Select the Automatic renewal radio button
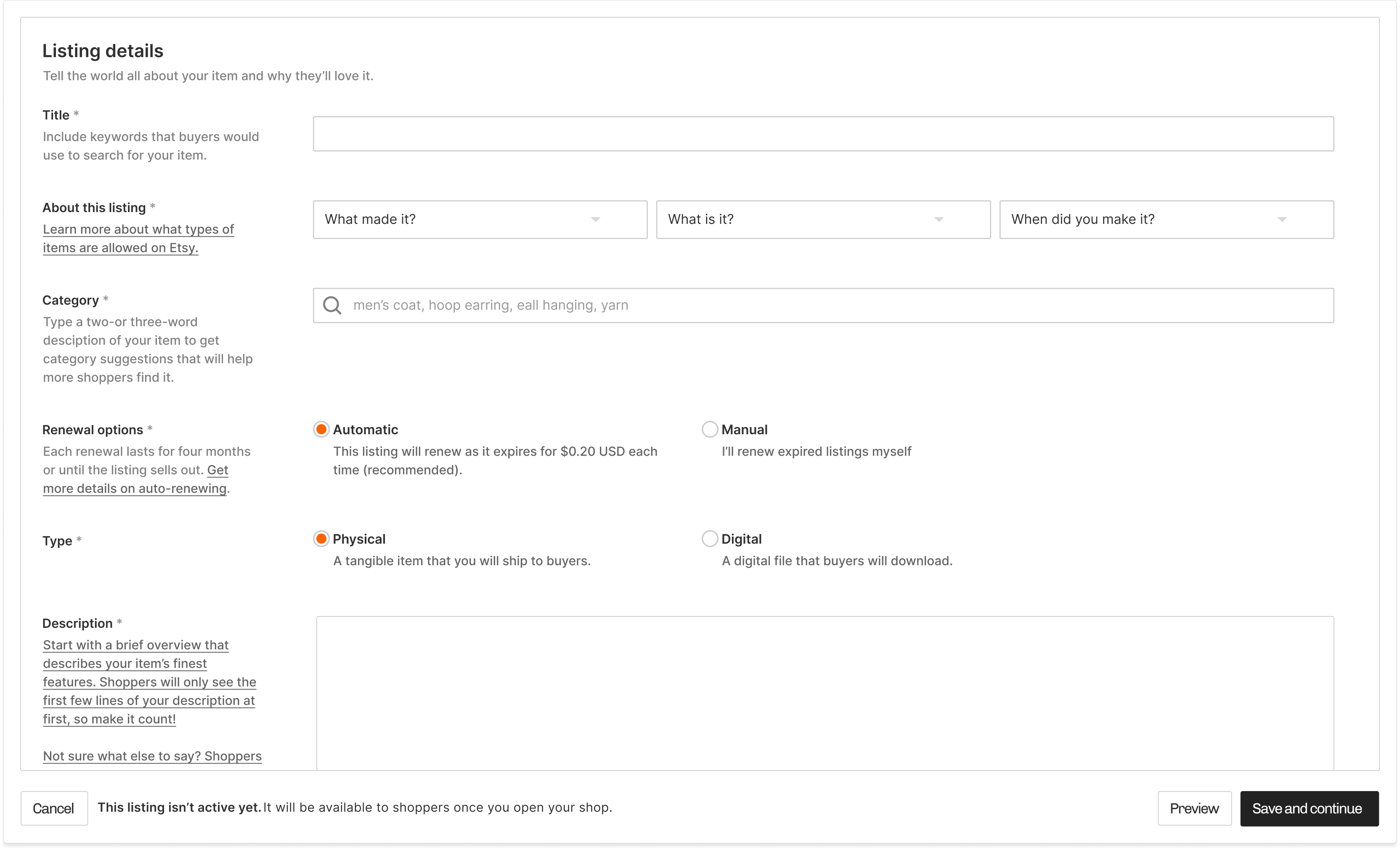The width and height of the screenshot is (1400, 850). tap(321, 429)
